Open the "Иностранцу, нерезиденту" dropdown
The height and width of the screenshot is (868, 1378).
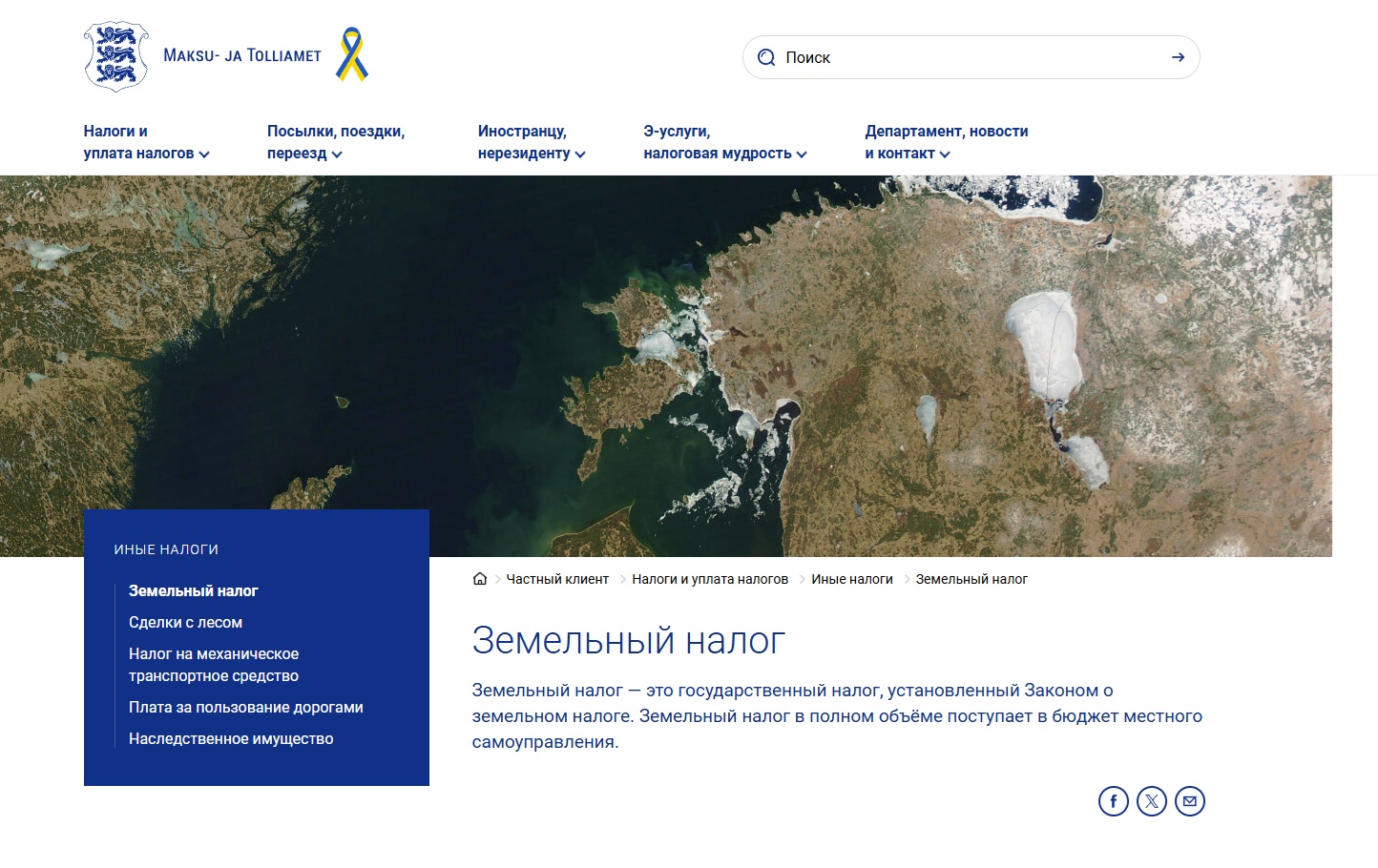click(532, 142)
